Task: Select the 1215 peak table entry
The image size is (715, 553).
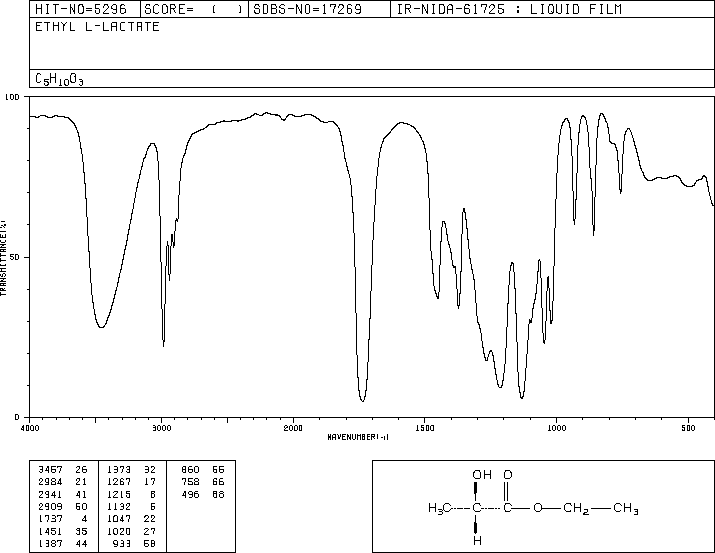Action: point(132,494)
